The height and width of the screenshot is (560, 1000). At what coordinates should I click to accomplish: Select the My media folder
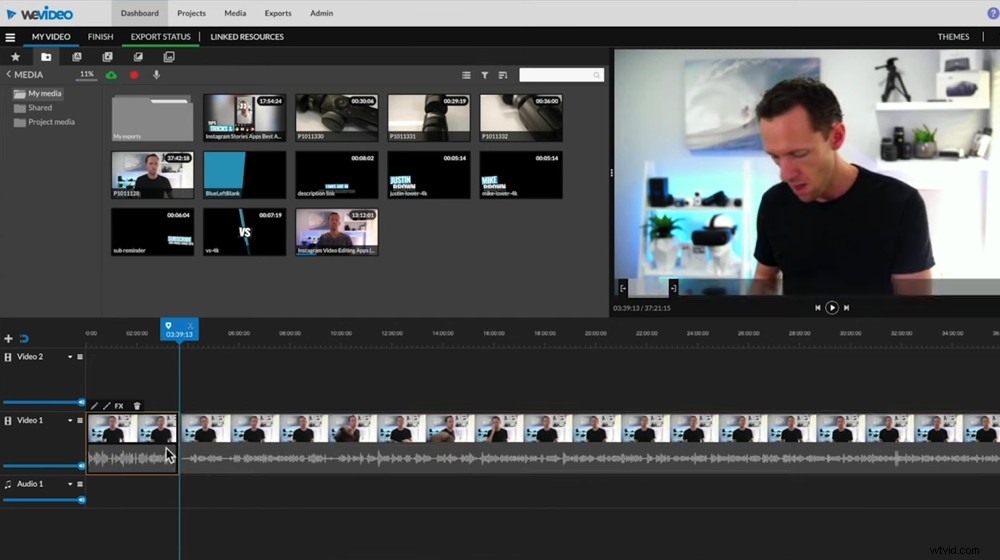click(x=38, y=94)
